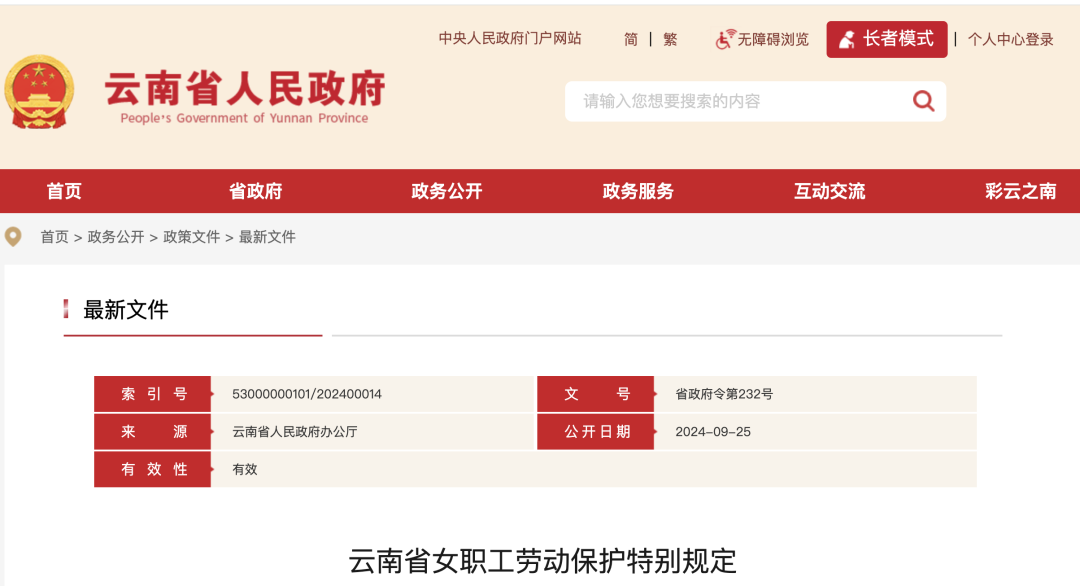1080x586 pixels.
Task: Open 中央人民政府门户网站 link
Action: point(512,39)
